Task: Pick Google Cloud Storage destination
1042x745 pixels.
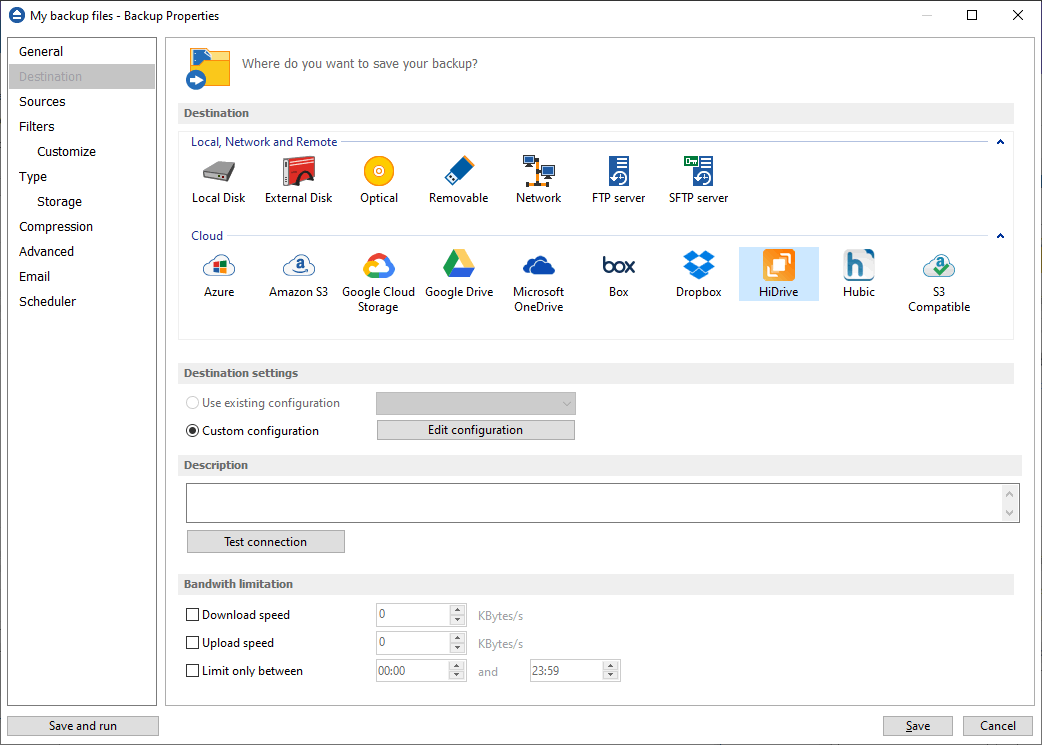Action: (x=378, y=282)
